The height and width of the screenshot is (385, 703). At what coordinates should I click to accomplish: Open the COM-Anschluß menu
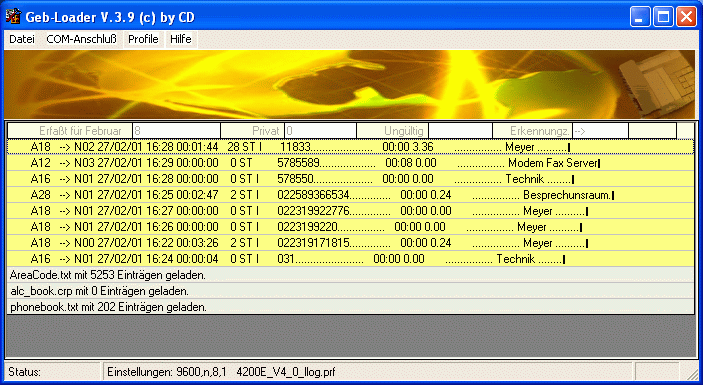pyautogui.click(x=82, y=39)
